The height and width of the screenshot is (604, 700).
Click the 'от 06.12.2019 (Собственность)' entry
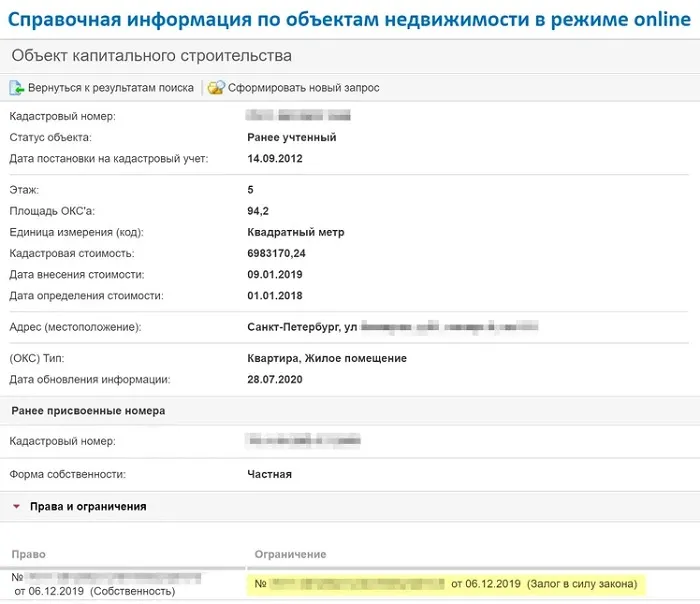(x=95, y=591)
